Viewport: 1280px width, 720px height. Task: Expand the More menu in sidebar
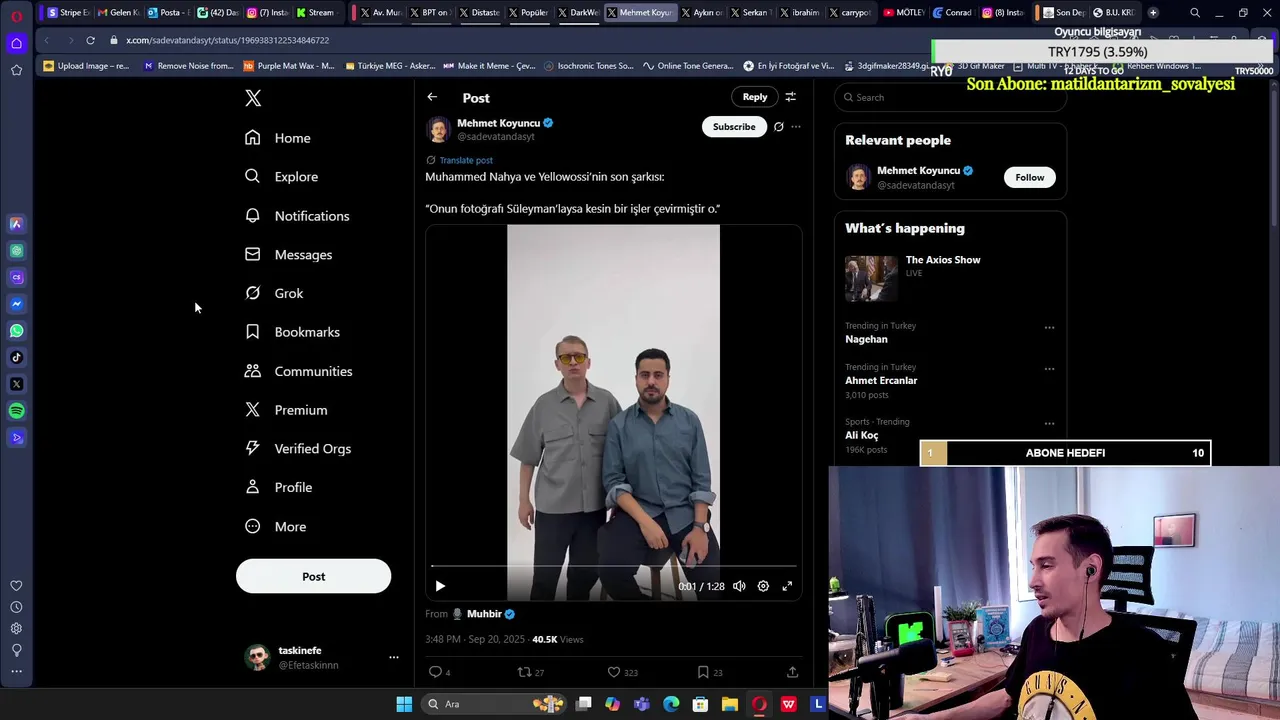[x=275, y=527]
